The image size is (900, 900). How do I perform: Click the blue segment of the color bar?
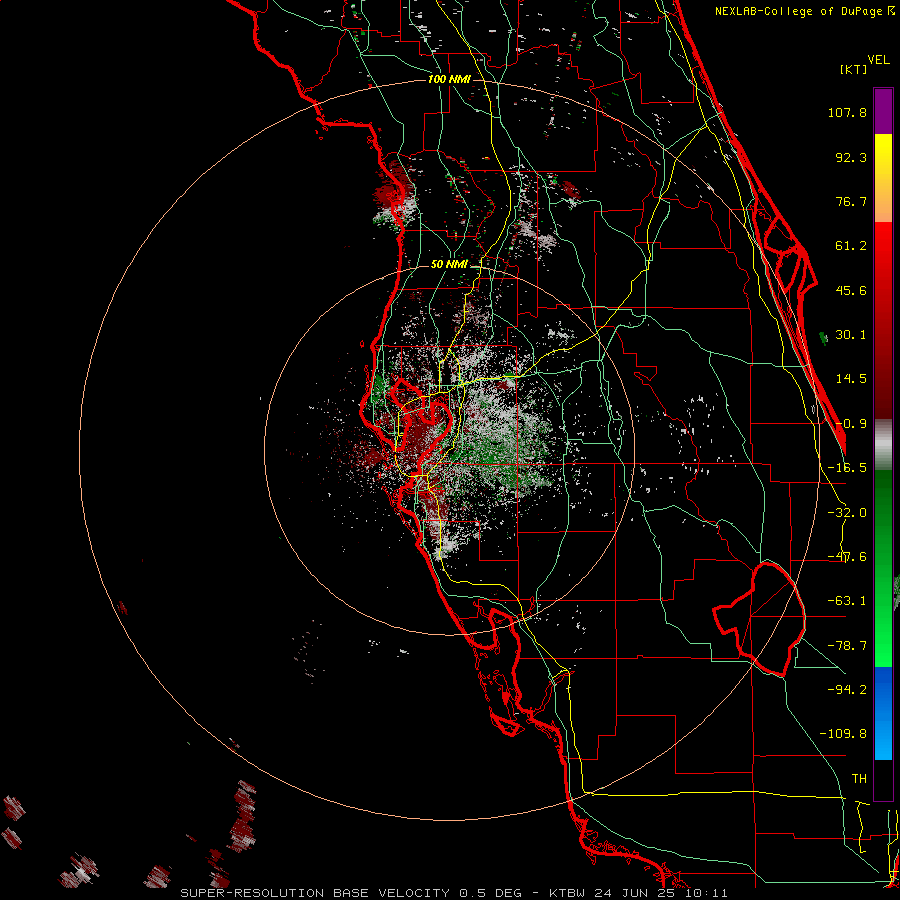click(x=883, y=713)
